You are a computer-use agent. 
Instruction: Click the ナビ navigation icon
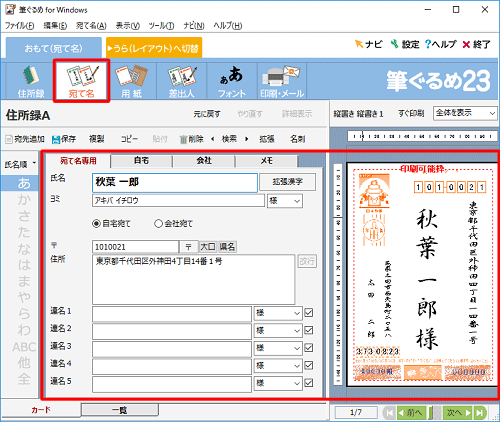click(x=368, y=44)
